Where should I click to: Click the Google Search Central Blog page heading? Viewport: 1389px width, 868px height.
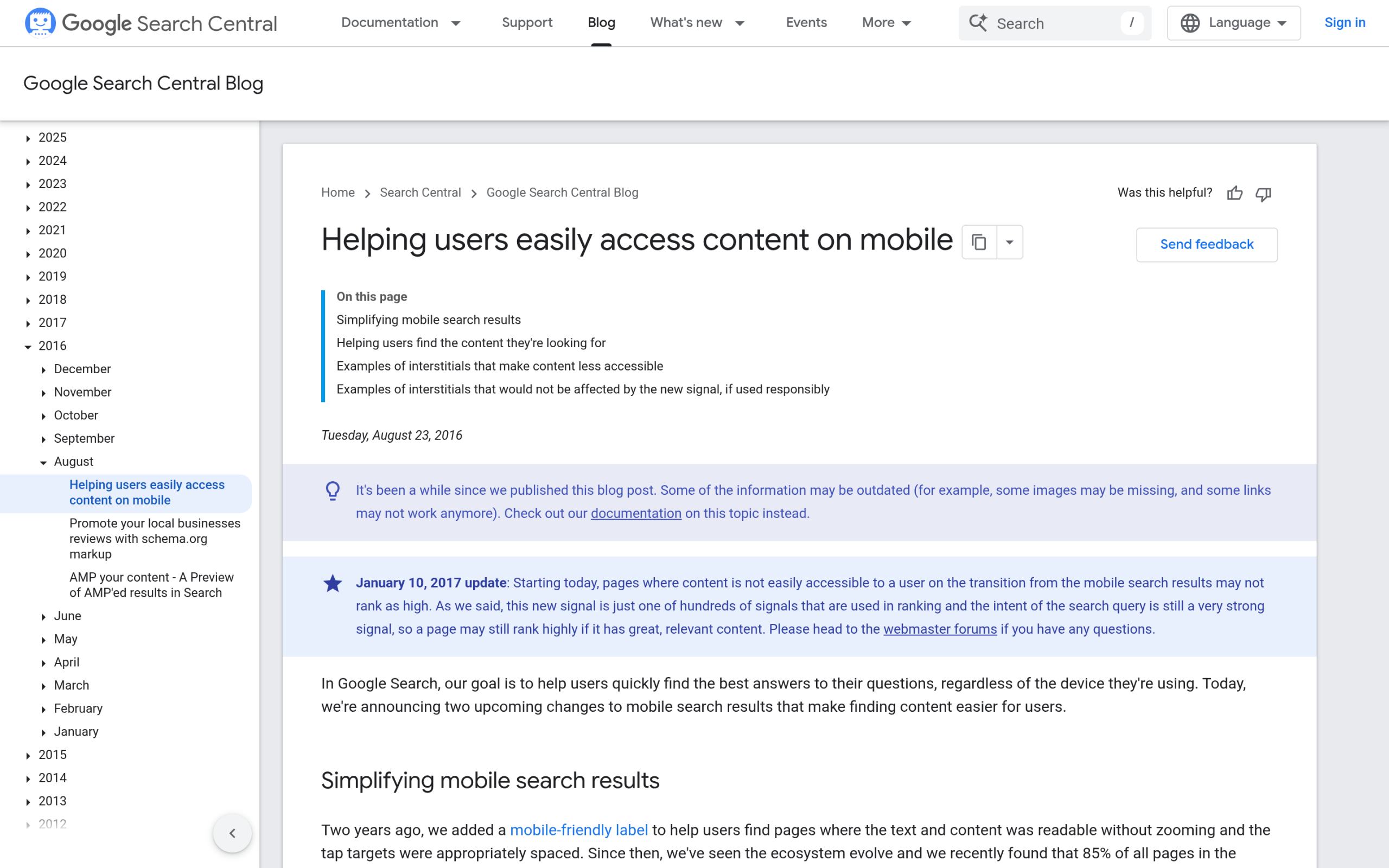143,84
